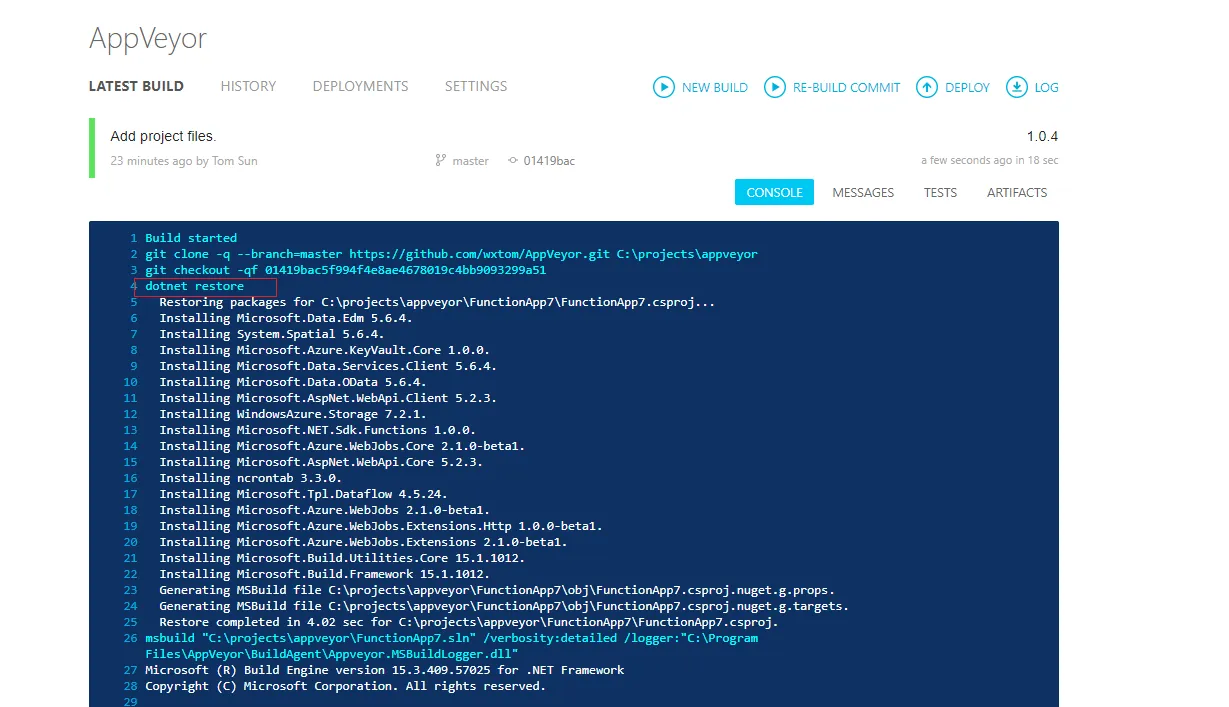Click 'Installing System.Spatial 5.6.4.' line

coord(272,334)
